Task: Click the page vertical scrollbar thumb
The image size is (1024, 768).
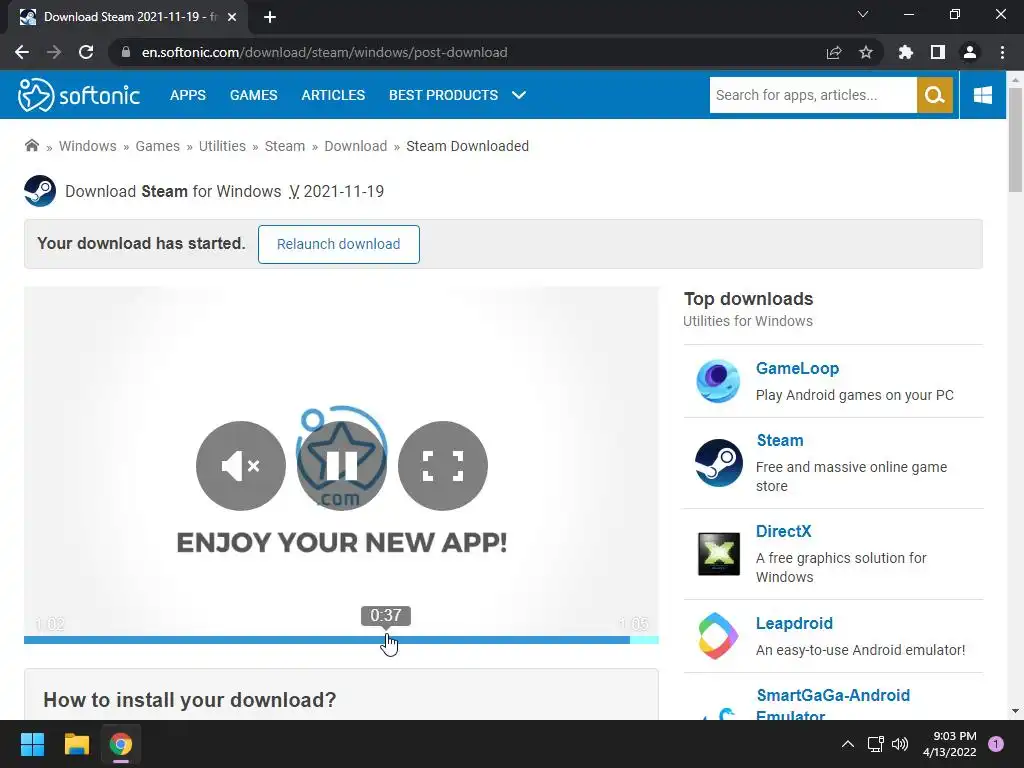Action: point(1015,138)
